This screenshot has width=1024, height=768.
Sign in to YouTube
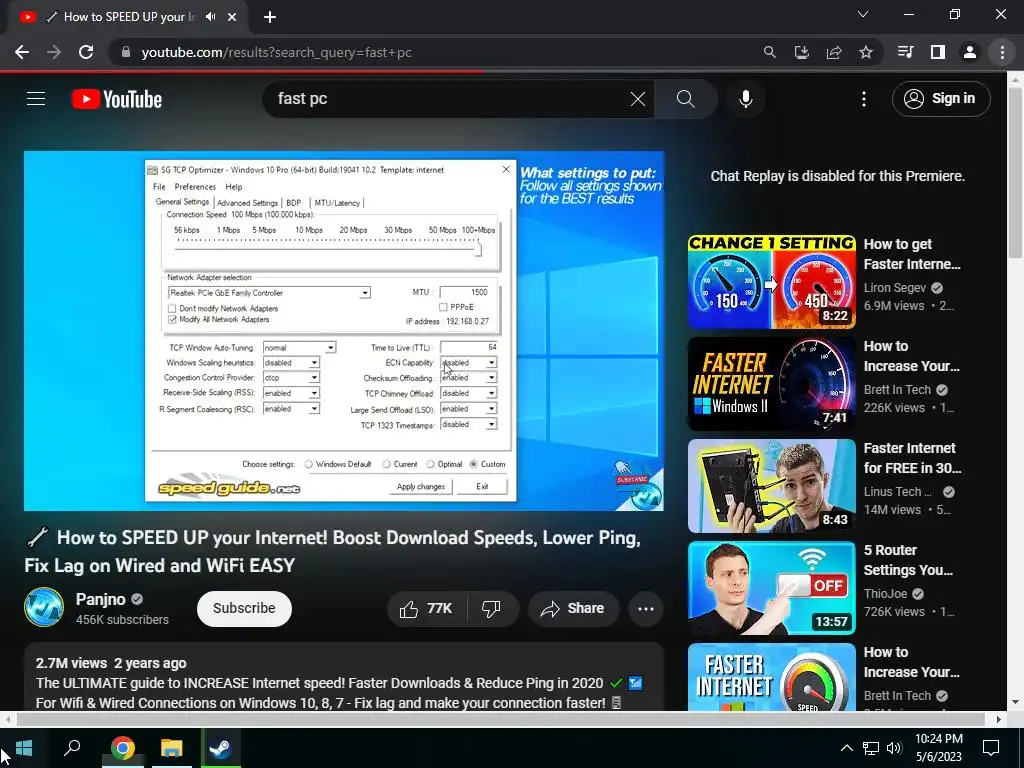point(941,99)
